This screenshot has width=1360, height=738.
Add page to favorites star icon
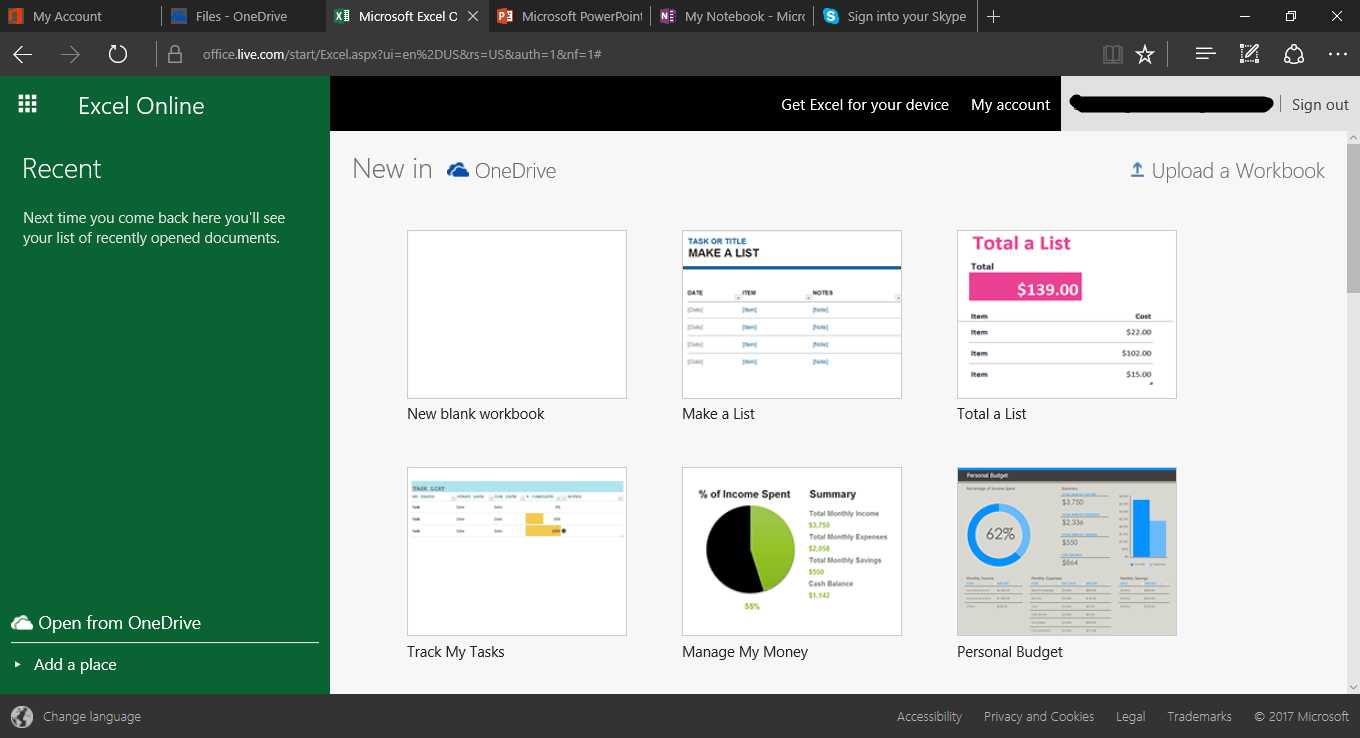click(1145, 54)
